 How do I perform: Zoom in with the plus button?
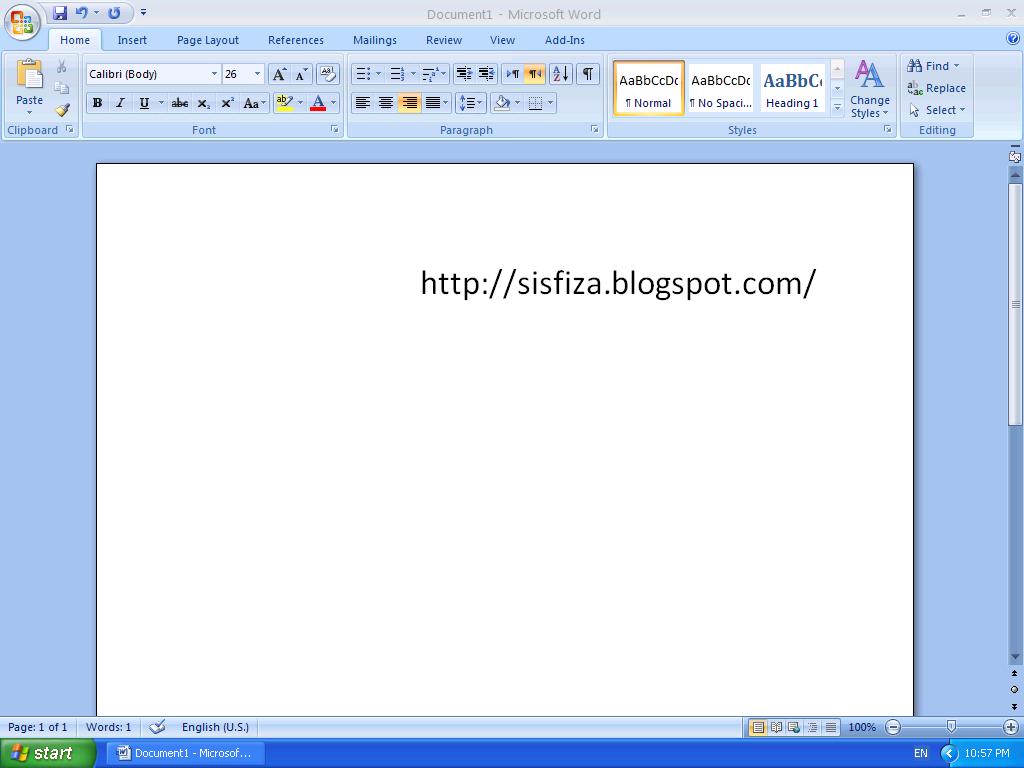pyautogui.click(x=1011, y=727)
